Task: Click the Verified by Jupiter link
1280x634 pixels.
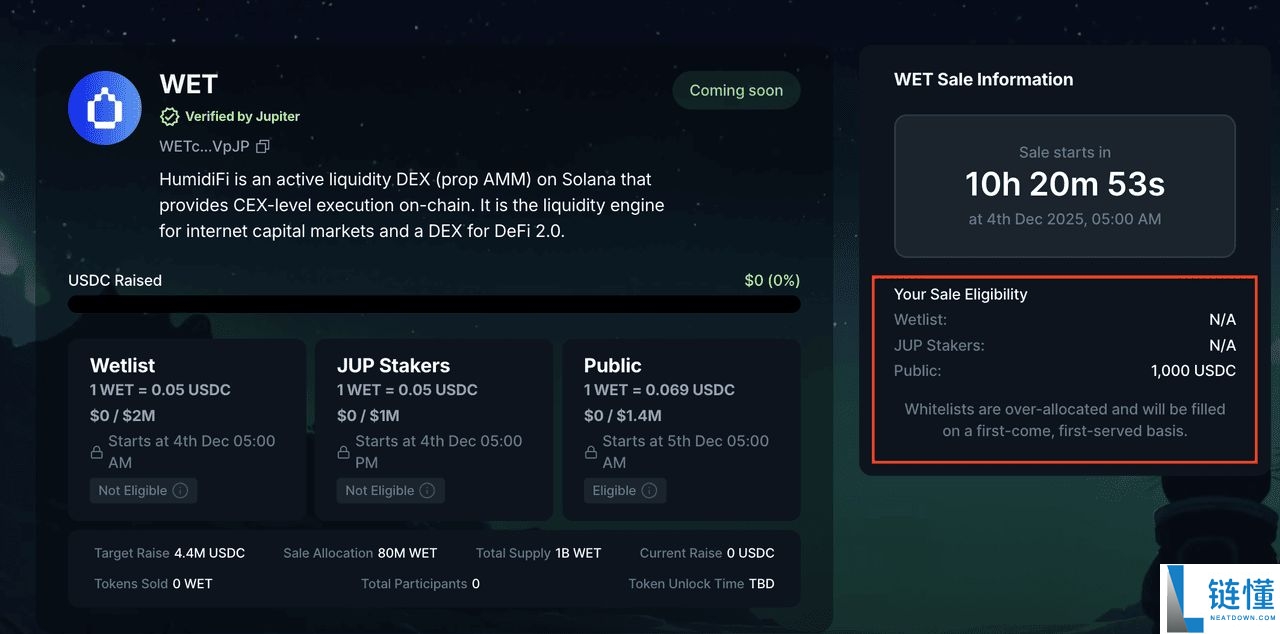Action: (242, 116)
